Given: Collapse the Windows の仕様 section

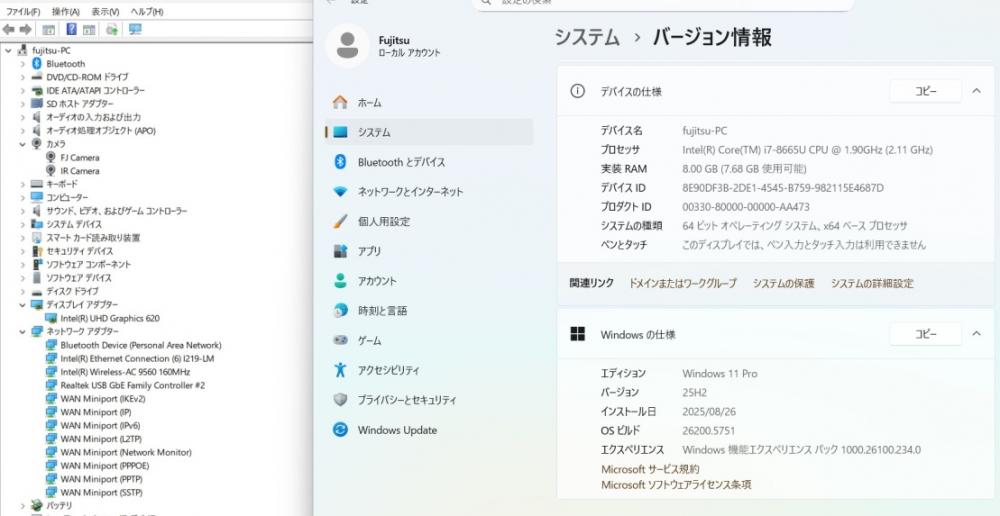Looking at the screenshot, I should coord(976,334).
